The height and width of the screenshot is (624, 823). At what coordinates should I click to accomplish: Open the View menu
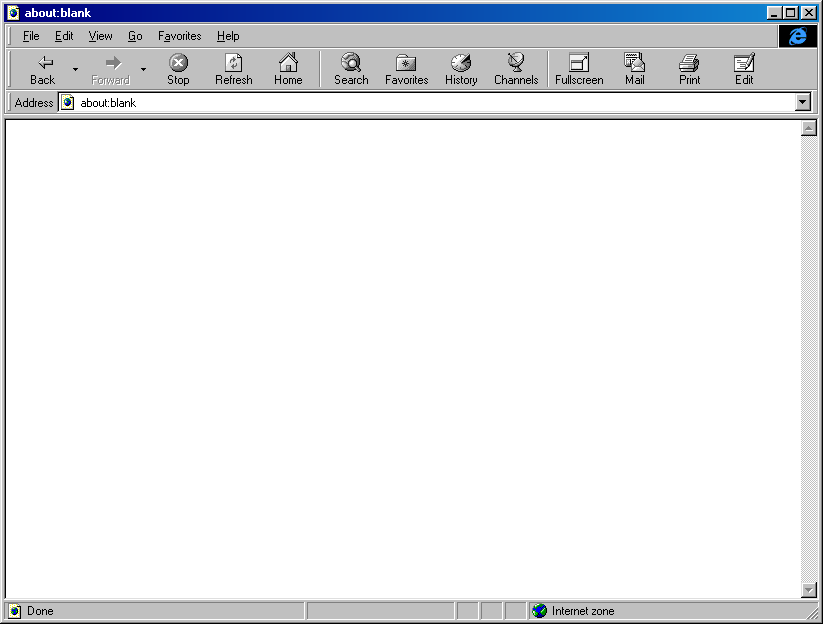100,36
